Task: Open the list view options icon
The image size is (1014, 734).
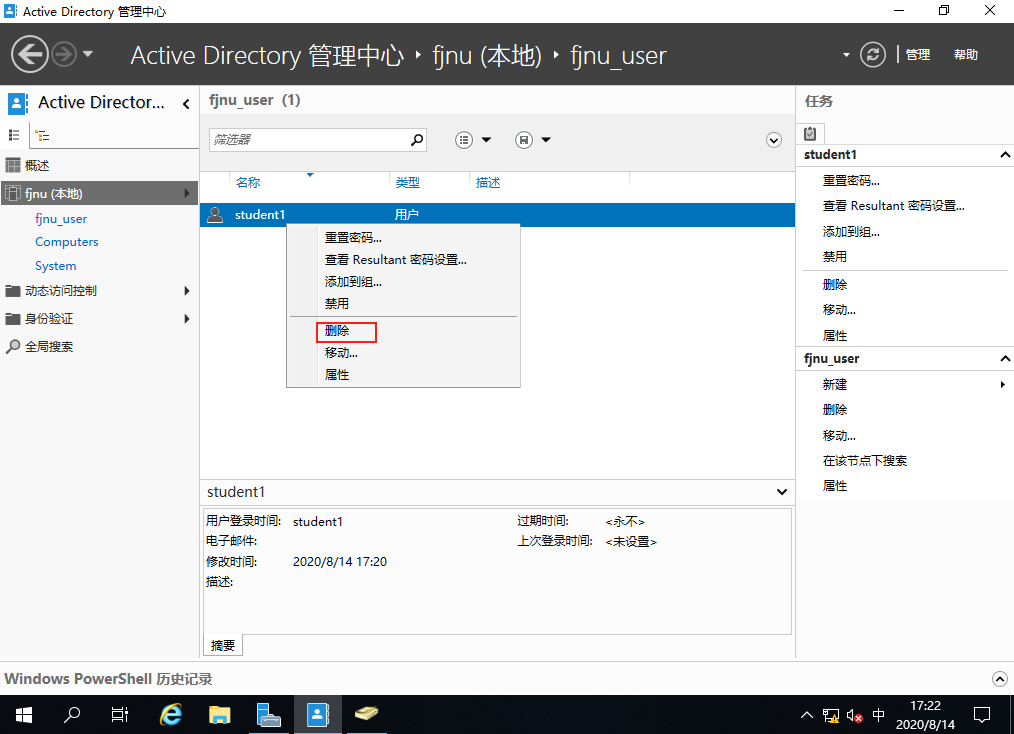Action: [464, 140]
